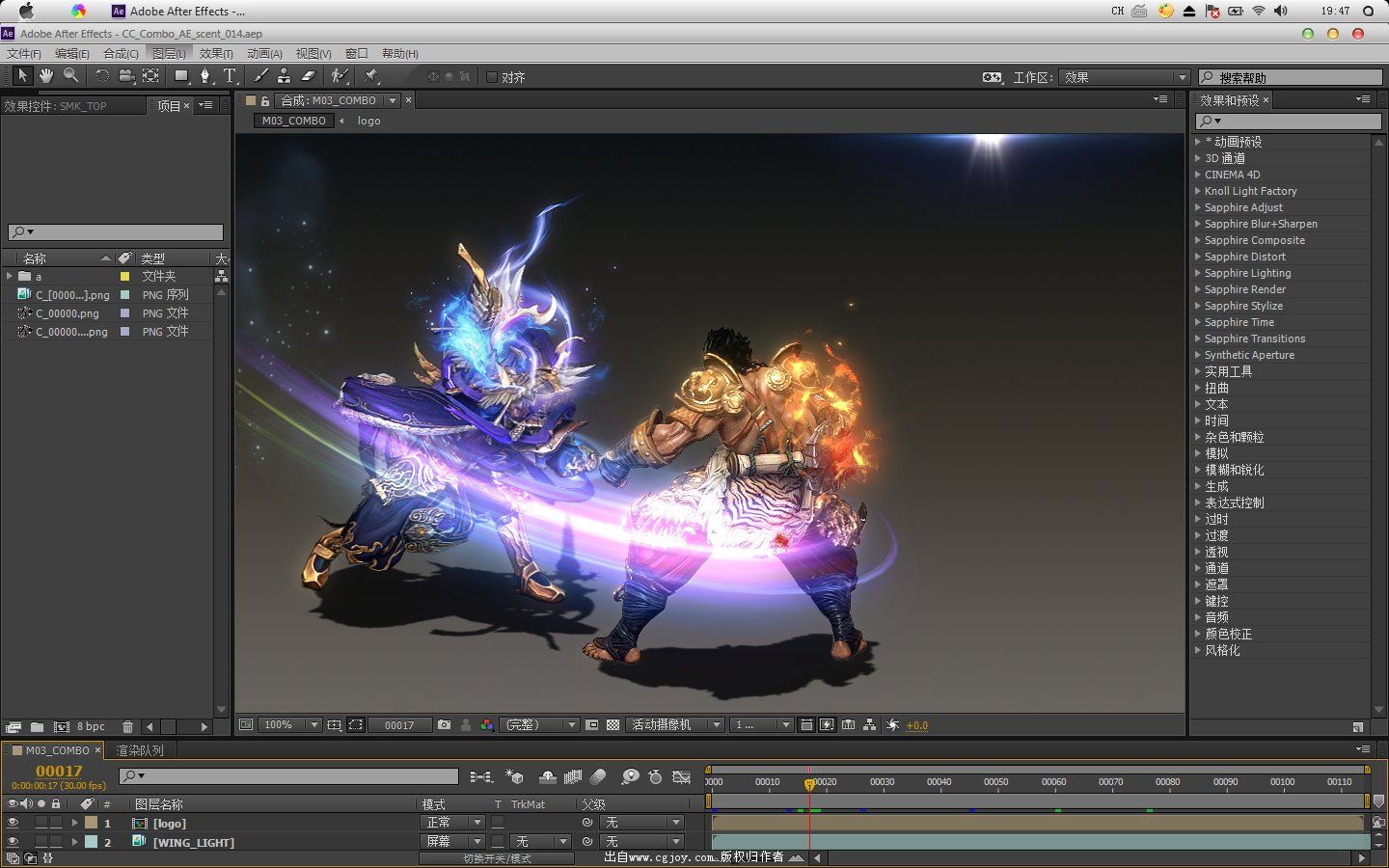Enable frame blending for the composition

573,776
